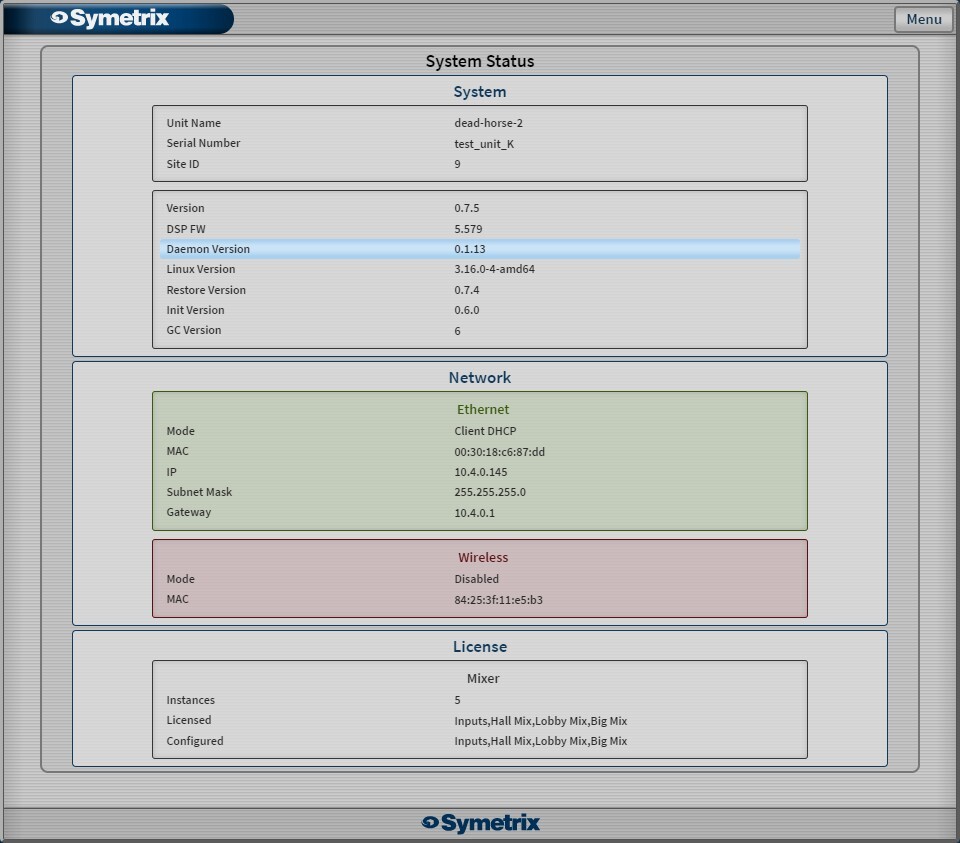The height and width of the screenshot is (843, 960).
Task: Click the Ethernet MAC address value
Action: pos(499,452)
